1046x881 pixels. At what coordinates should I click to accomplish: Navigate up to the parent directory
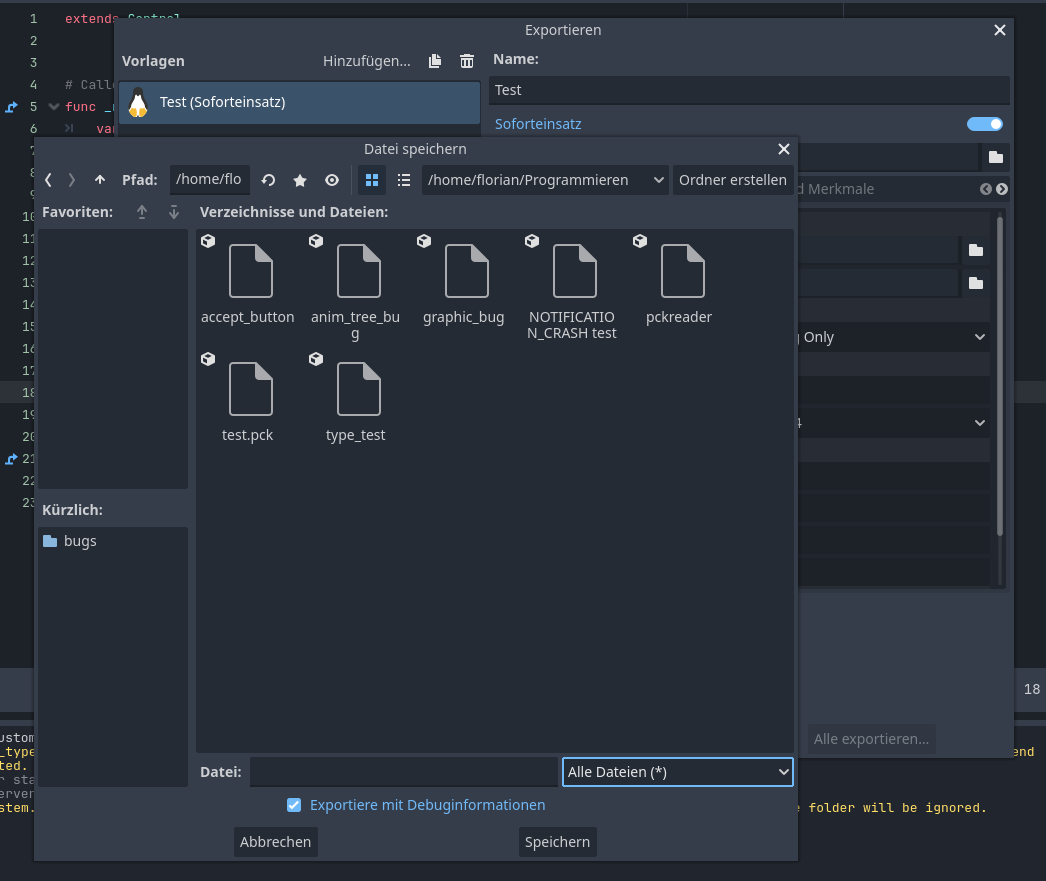pyautogui.click(x=100, y=180)
